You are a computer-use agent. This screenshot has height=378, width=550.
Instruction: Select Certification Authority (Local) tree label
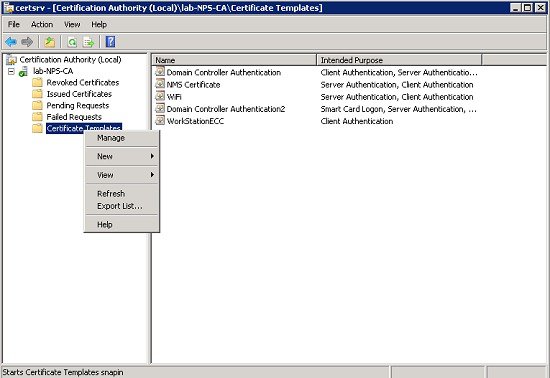70,60
